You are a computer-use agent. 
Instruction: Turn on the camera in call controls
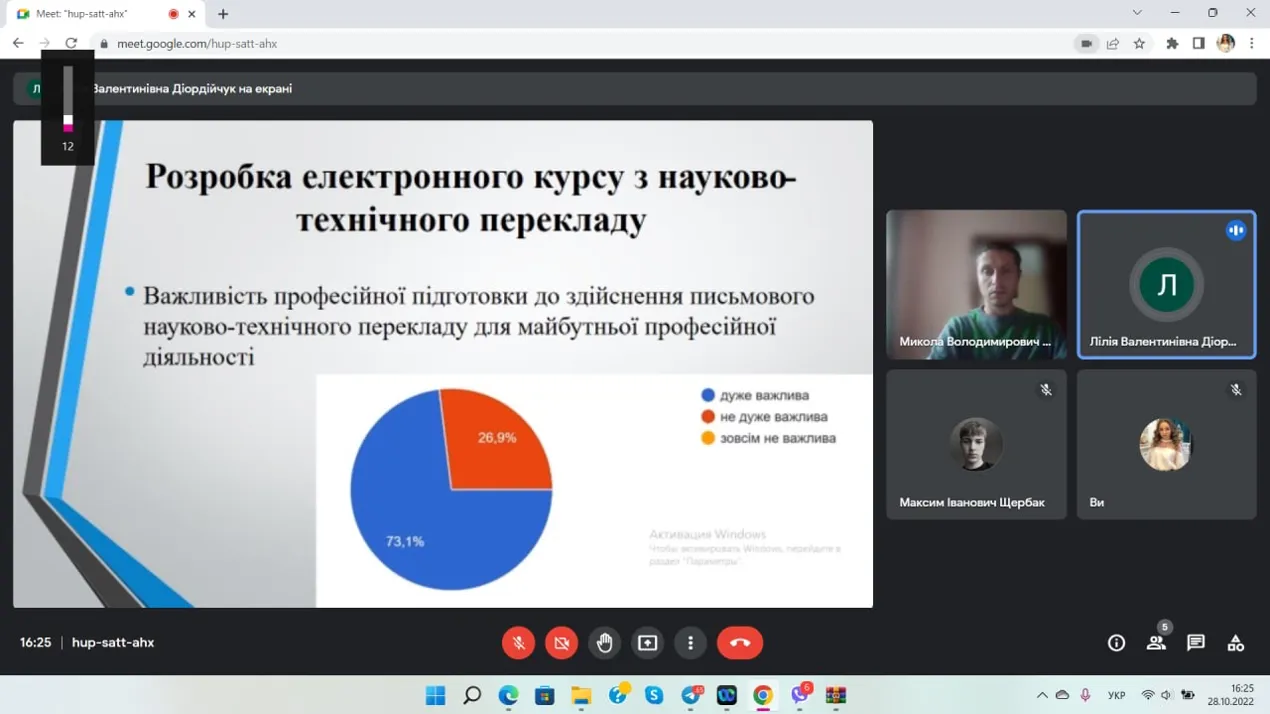click(x=561, y=643)
